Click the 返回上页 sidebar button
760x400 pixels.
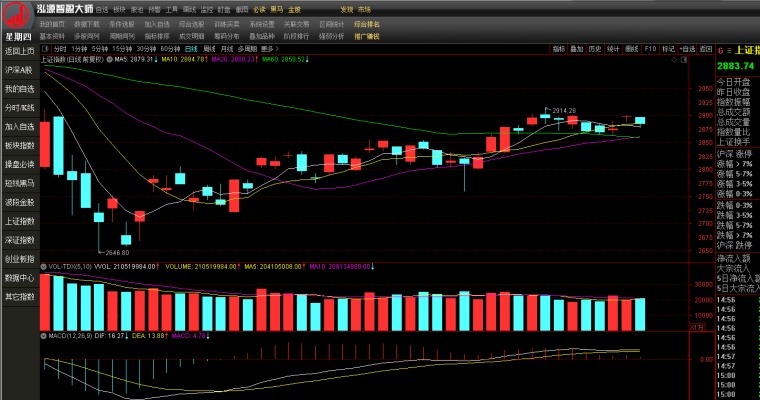tap(20, 51)
